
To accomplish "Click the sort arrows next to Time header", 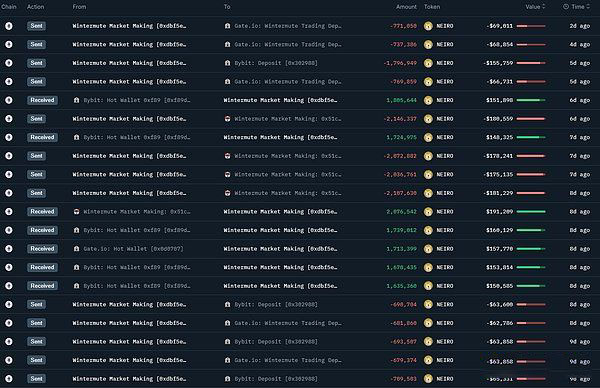I will (589, 7).
